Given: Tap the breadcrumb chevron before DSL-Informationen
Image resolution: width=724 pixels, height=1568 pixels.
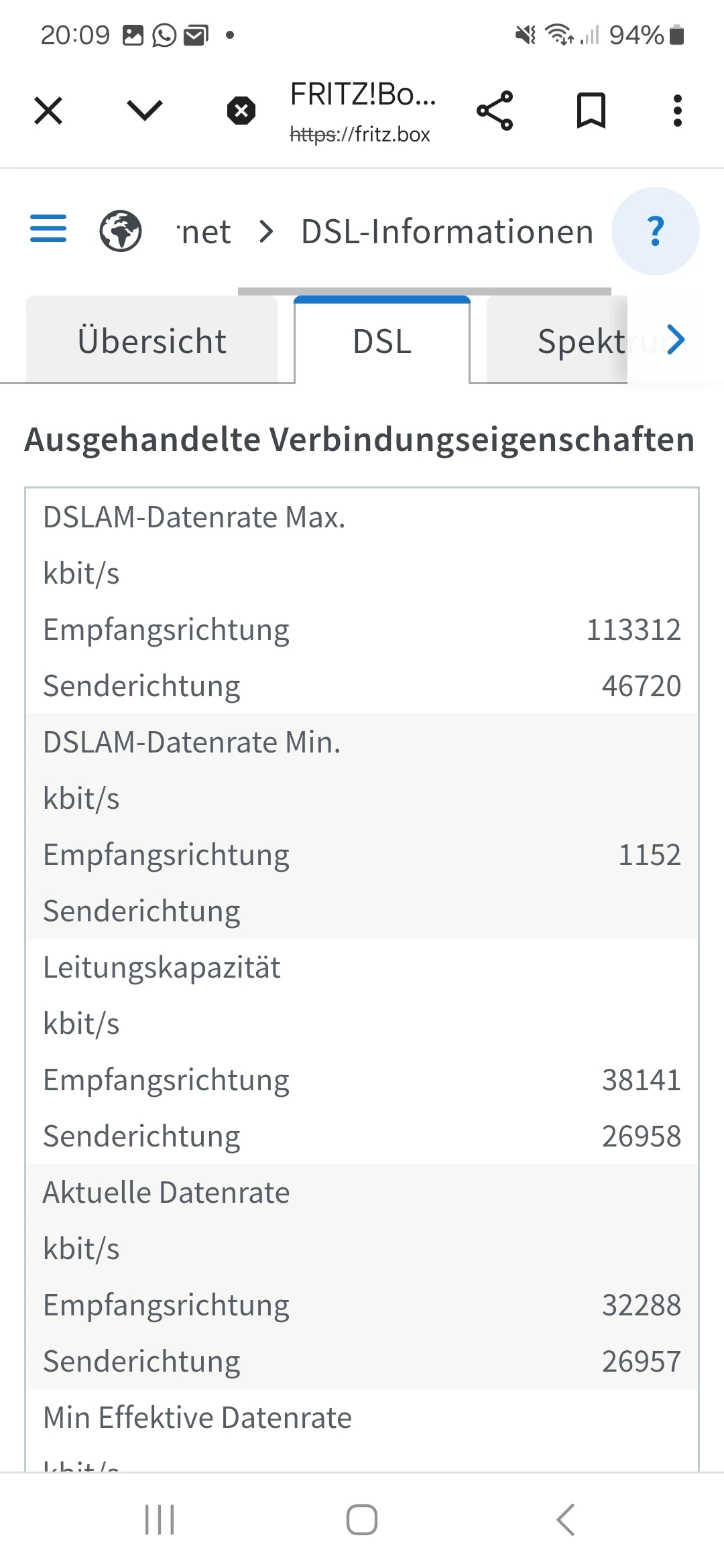Looking at the screenshot, I should click(x=266, y=232).
